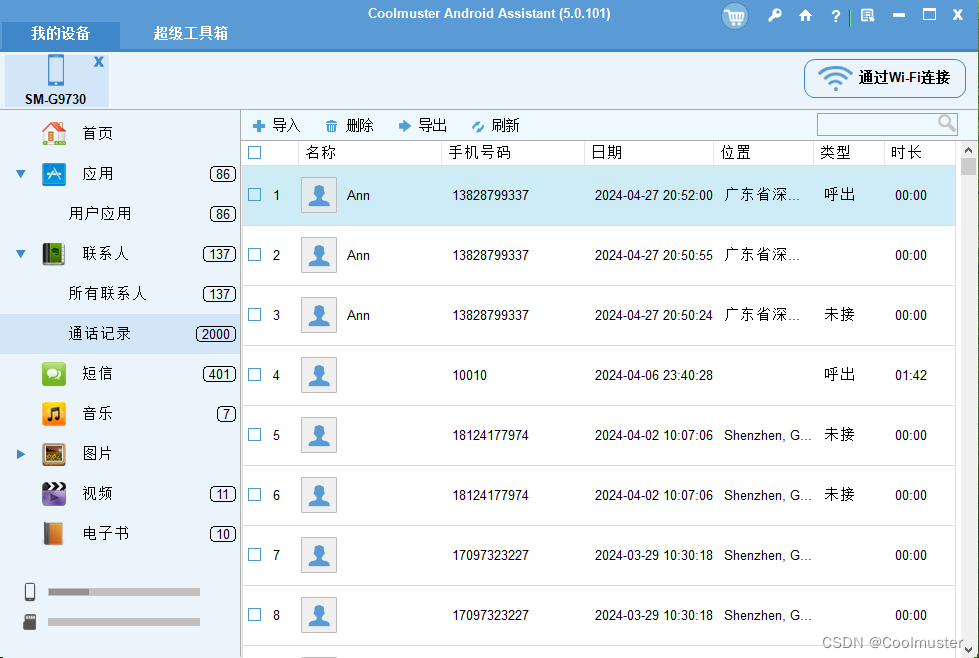Click the phone storage usage bar

pos(124,592)
